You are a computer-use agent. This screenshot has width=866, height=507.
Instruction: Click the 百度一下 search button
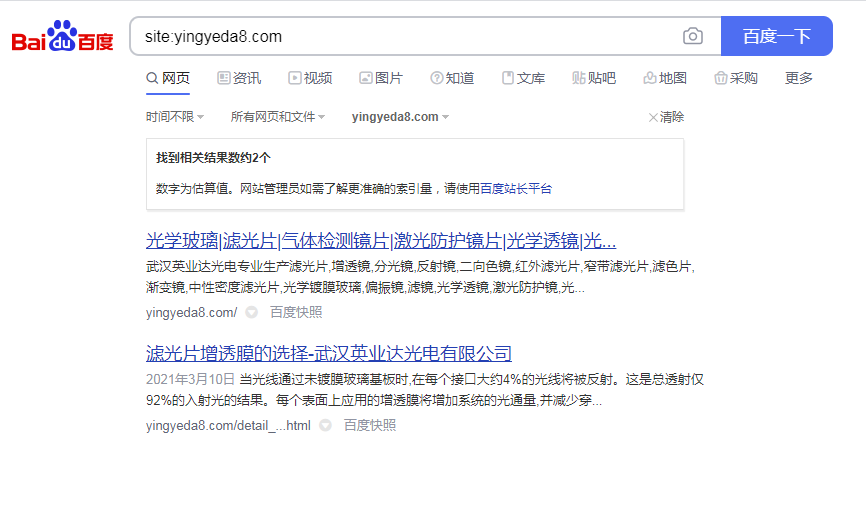pyautogui.click(x=777, y=36)
